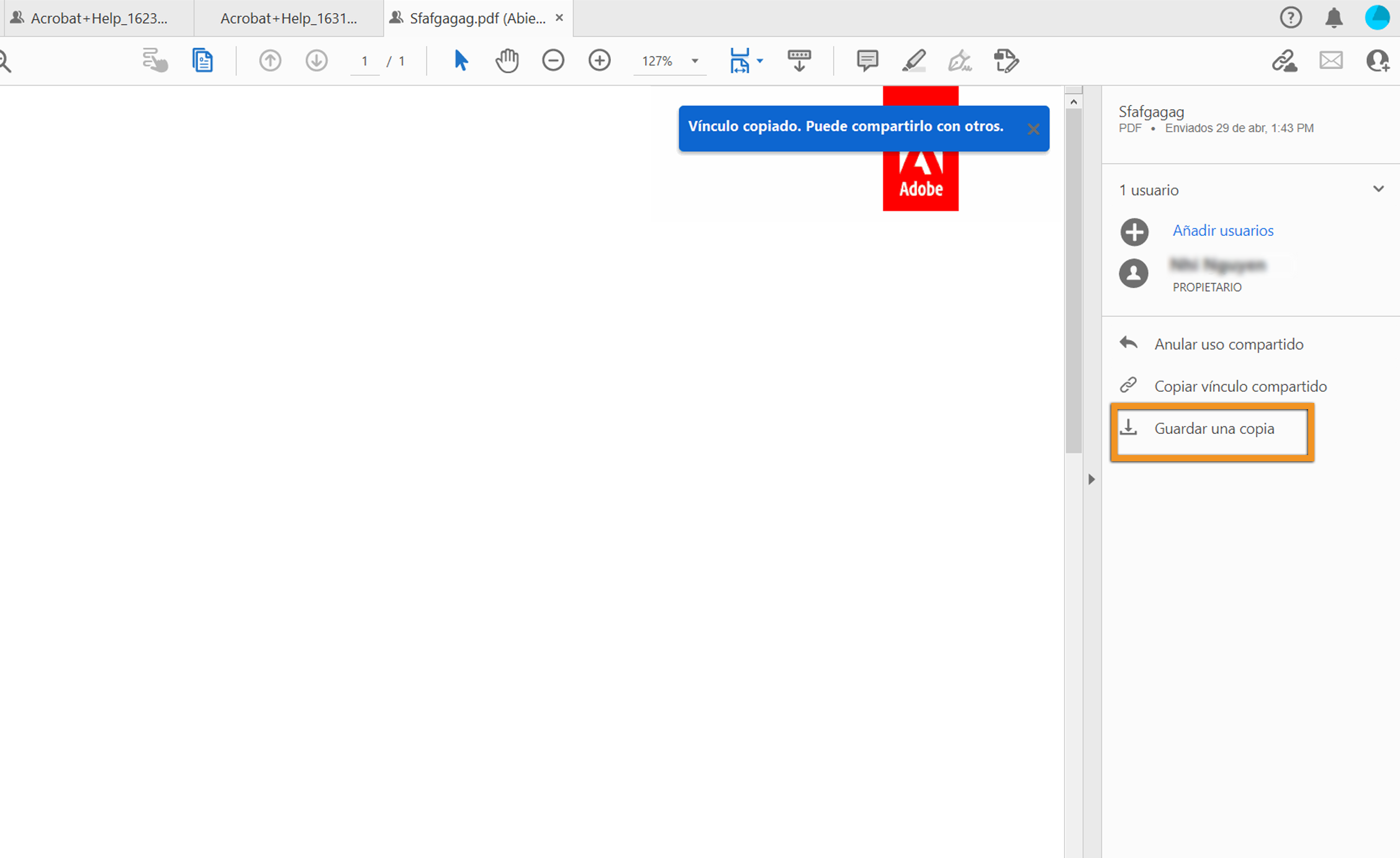Screen dimensions: 1400x858
Task: Add a sticky note comment
Action: (x=867, y=61)
